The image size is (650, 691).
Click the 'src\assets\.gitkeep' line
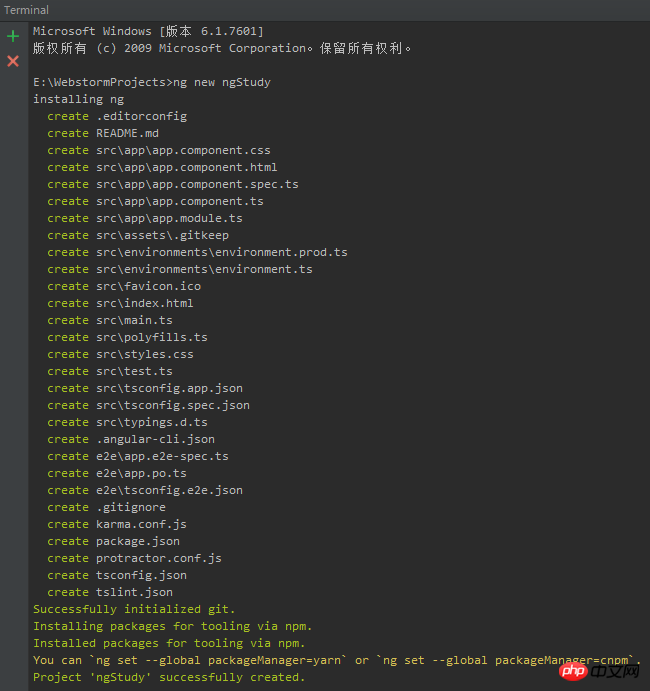click(138, 235)
